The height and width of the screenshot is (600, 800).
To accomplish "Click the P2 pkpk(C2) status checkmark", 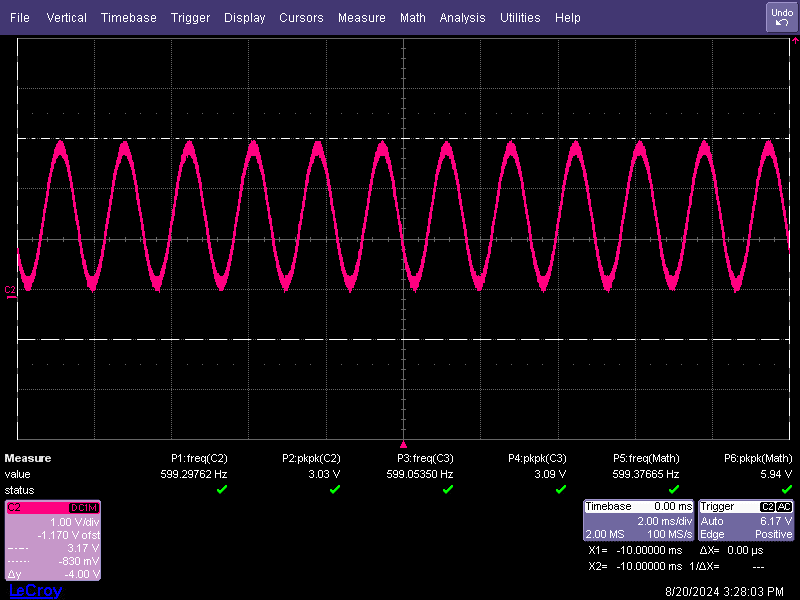I will pyautogui.click(x=335, y=489).
